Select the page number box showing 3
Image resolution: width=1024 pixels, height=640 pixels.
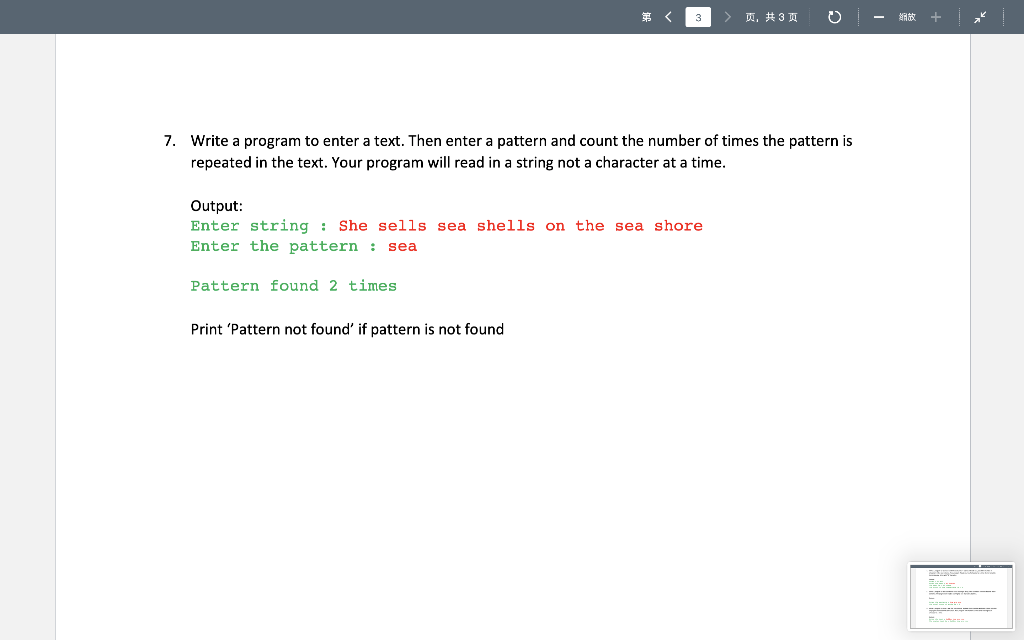coord(697,16)
